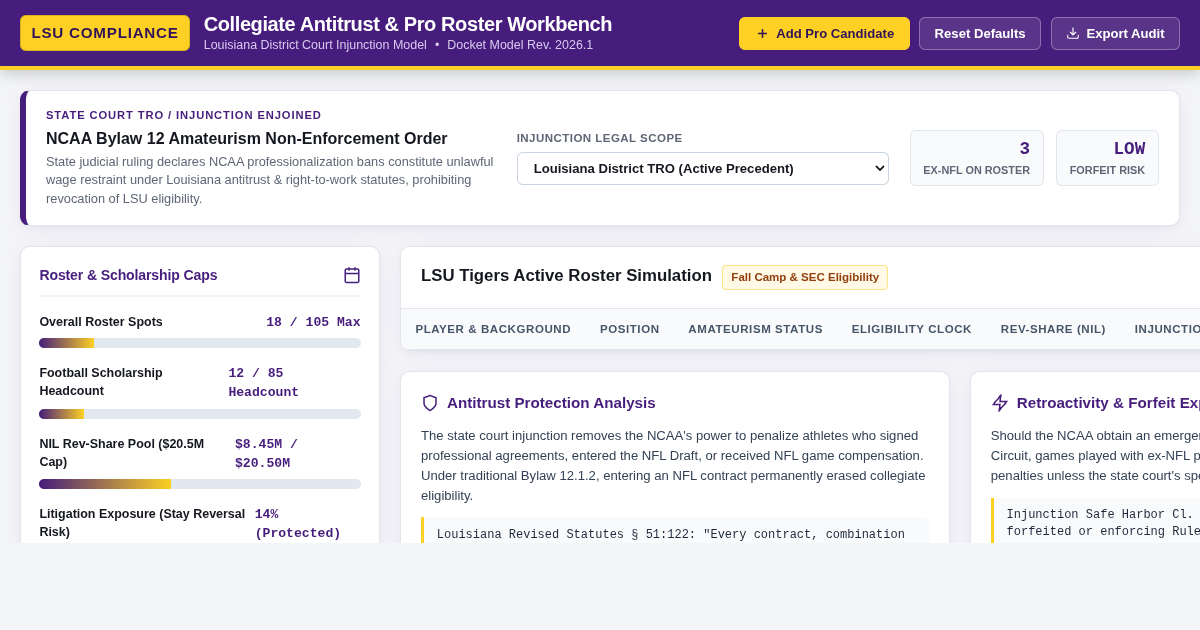Click the plus icon in Add Pro Candidate
Image resolution: width=1200 pixels, height=630 pixels.
(x=762, y=33)
